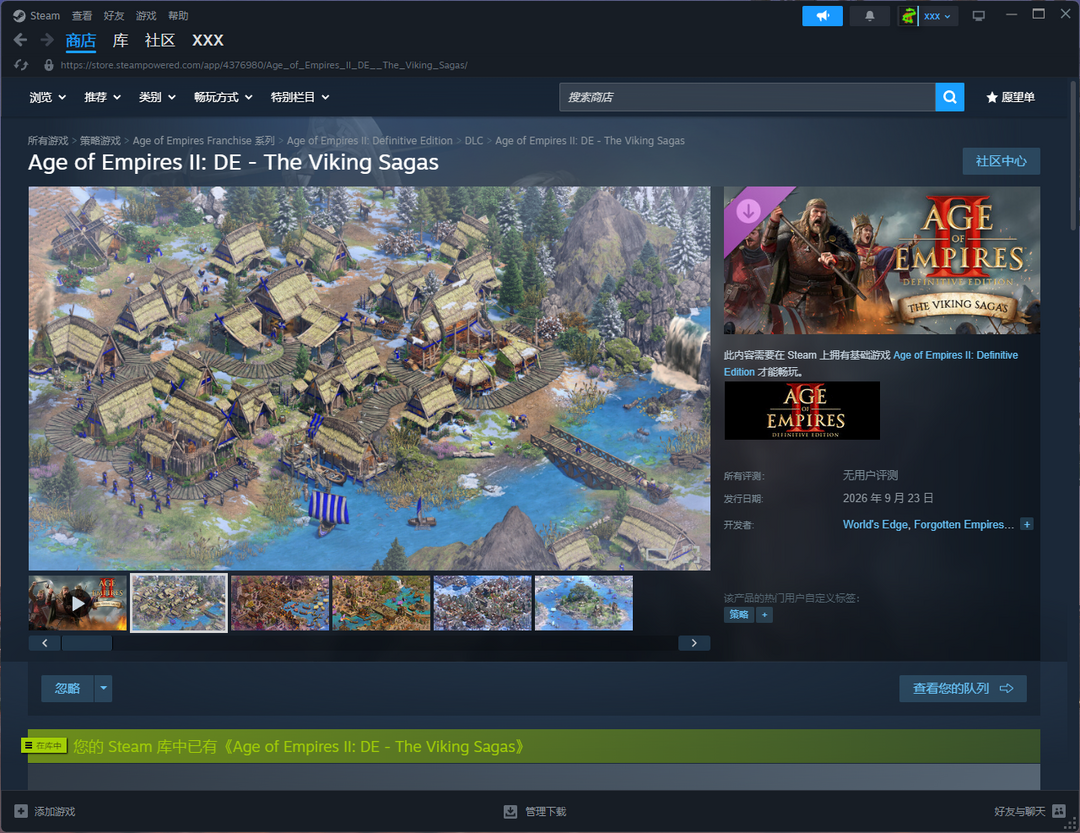Open the 愿望单 wishlist
This screenshot has width=1080, height=833.
tap(1010, 97)
